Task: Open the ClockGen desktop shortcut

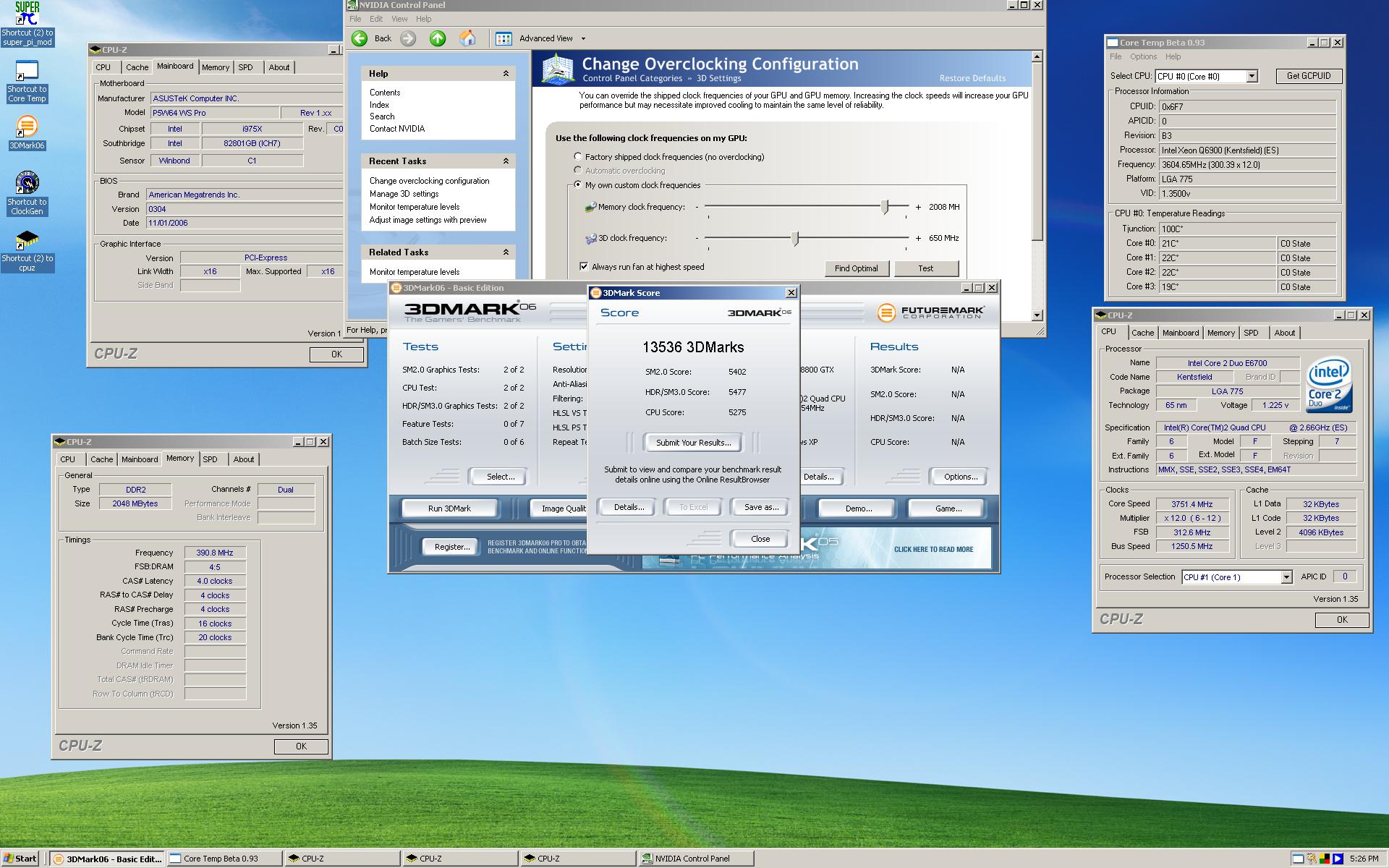Action: point(27,193)
